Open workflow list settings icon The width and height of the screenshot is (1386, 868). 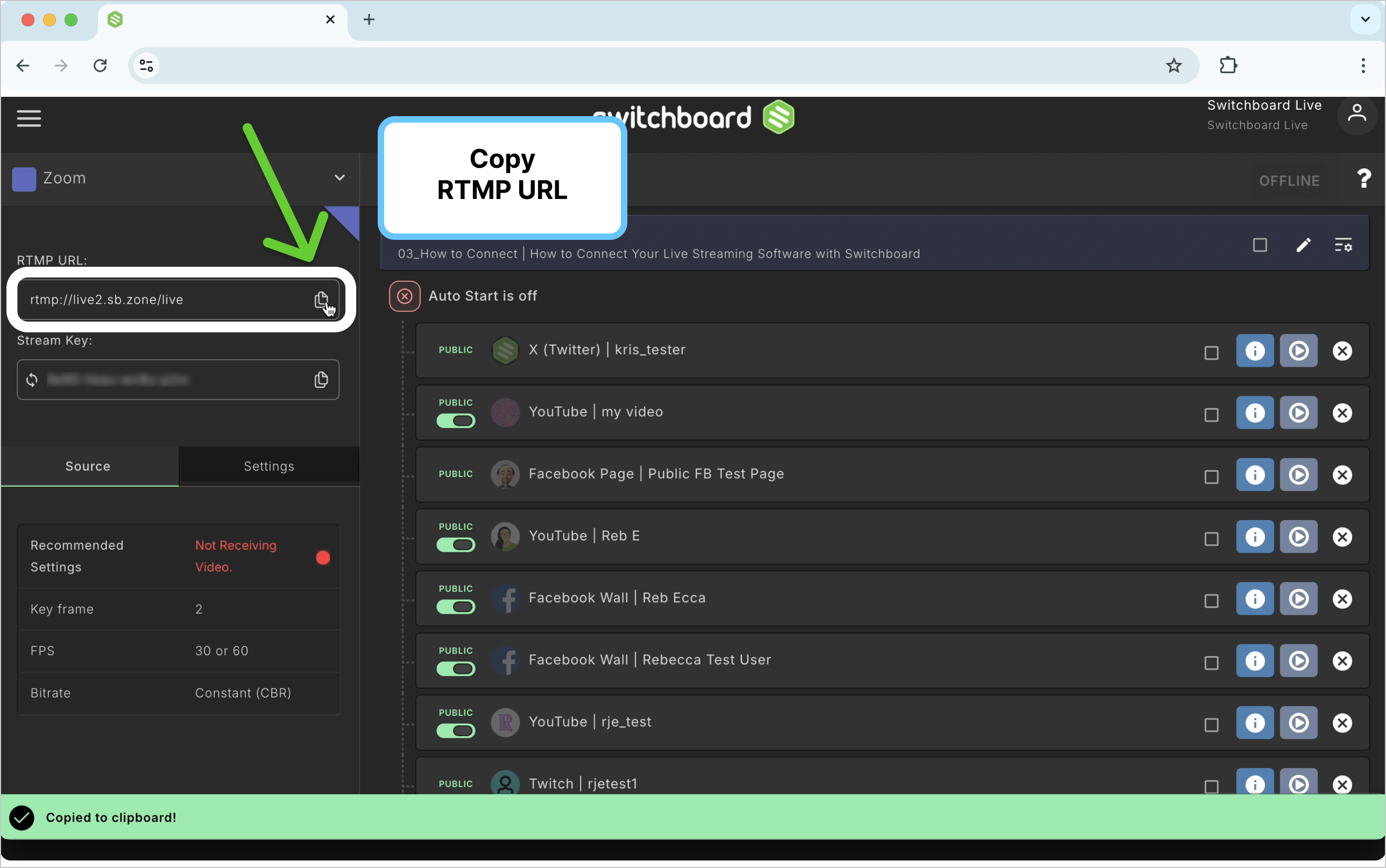click(x=1343, y=246)
